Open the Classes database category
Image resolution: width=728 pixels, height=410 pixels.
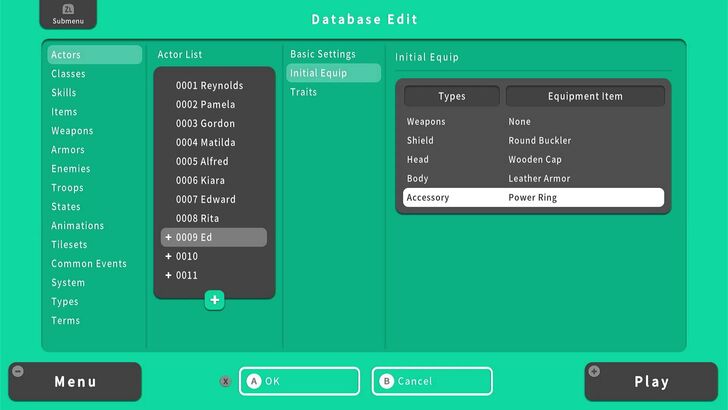coord(68,74)
